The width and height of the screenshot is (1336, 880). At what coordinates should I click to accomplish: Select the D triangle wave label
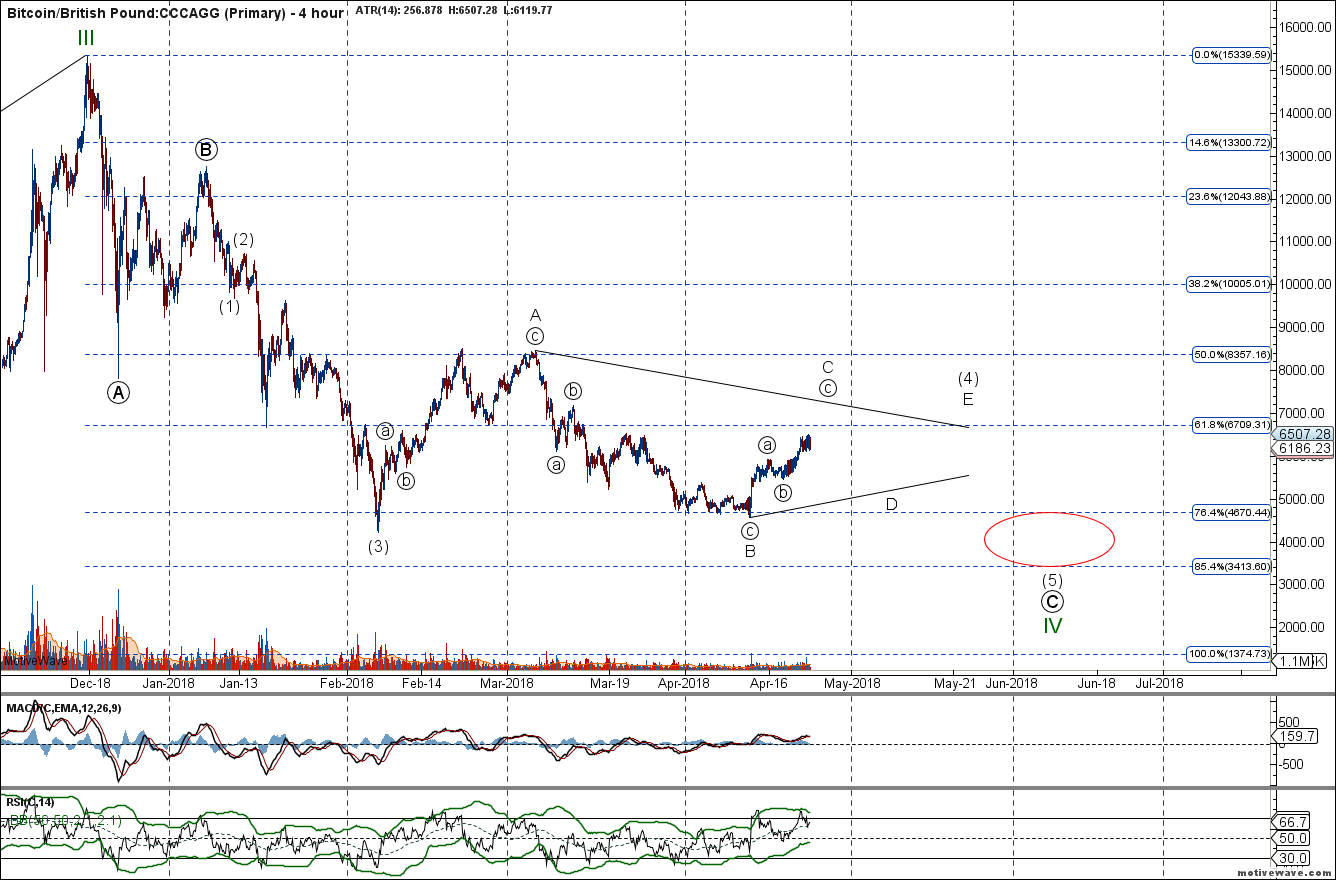pyautogui.click(x=891, y=505)
